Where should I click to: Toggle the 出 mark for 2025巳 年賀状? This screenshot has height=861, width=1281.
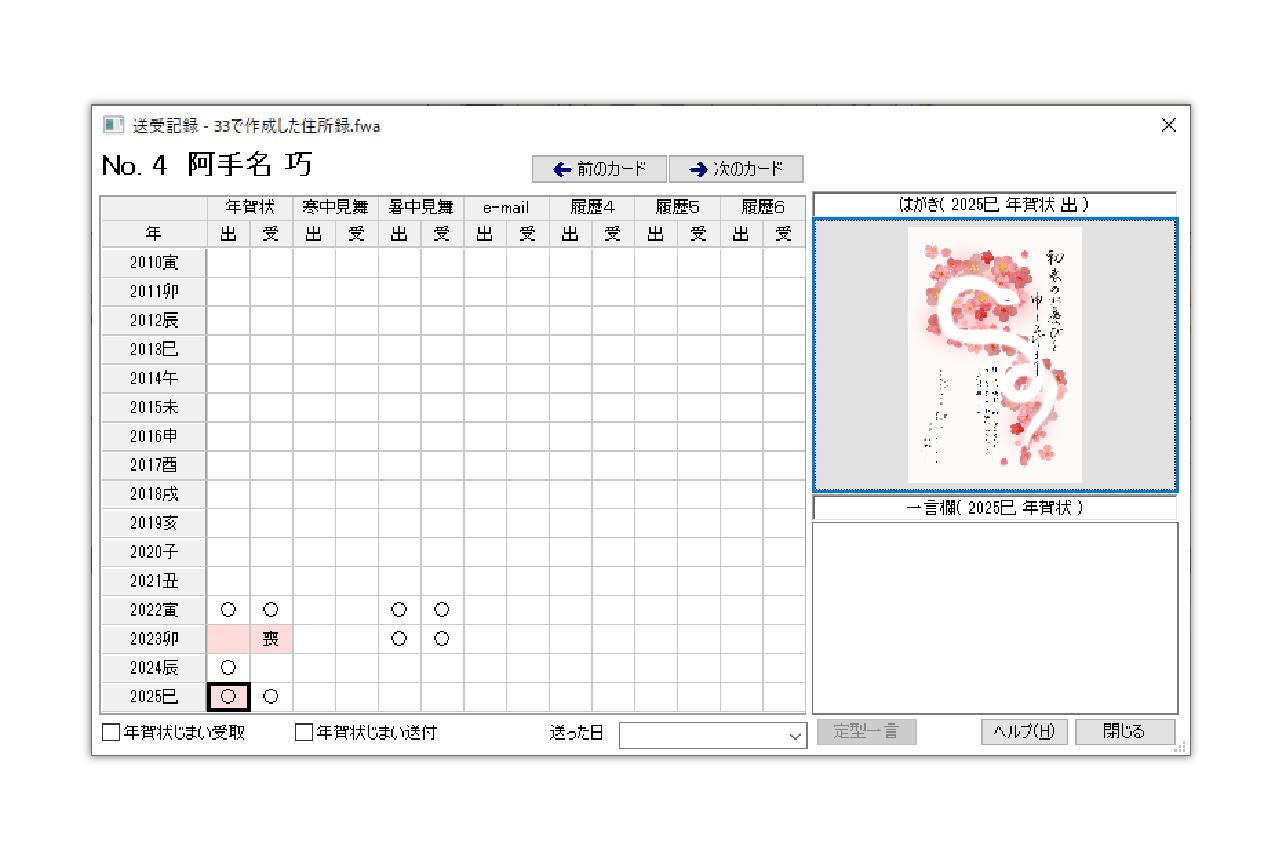227,696
